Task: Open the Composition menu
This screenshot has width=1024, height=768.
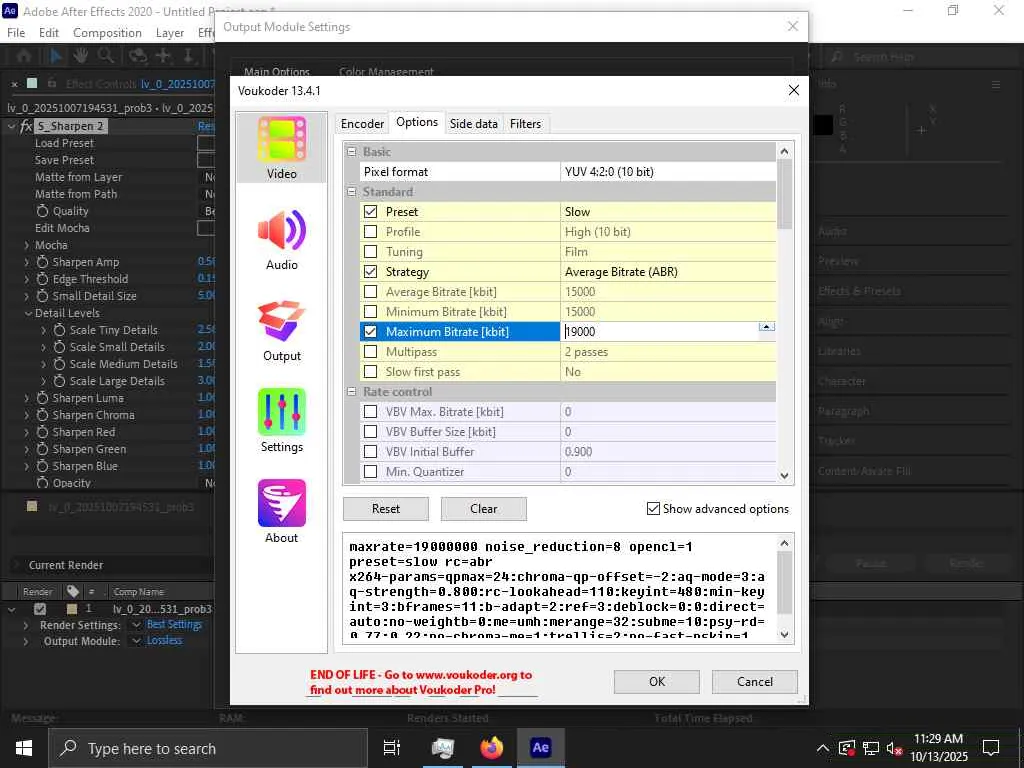Action: (x=107, y=33)
